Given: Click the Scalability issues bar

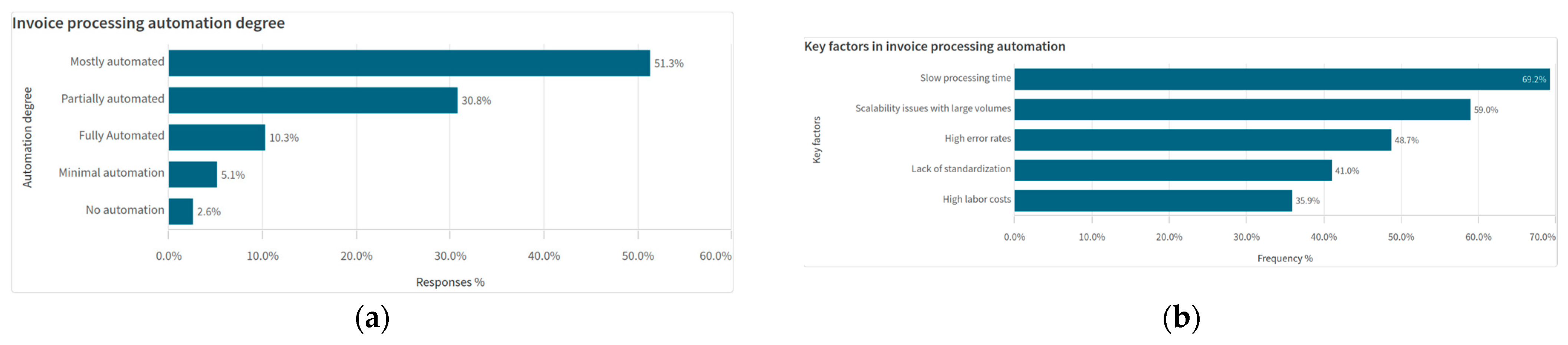Looking at the screenshot, I should tap(1242, 110).
